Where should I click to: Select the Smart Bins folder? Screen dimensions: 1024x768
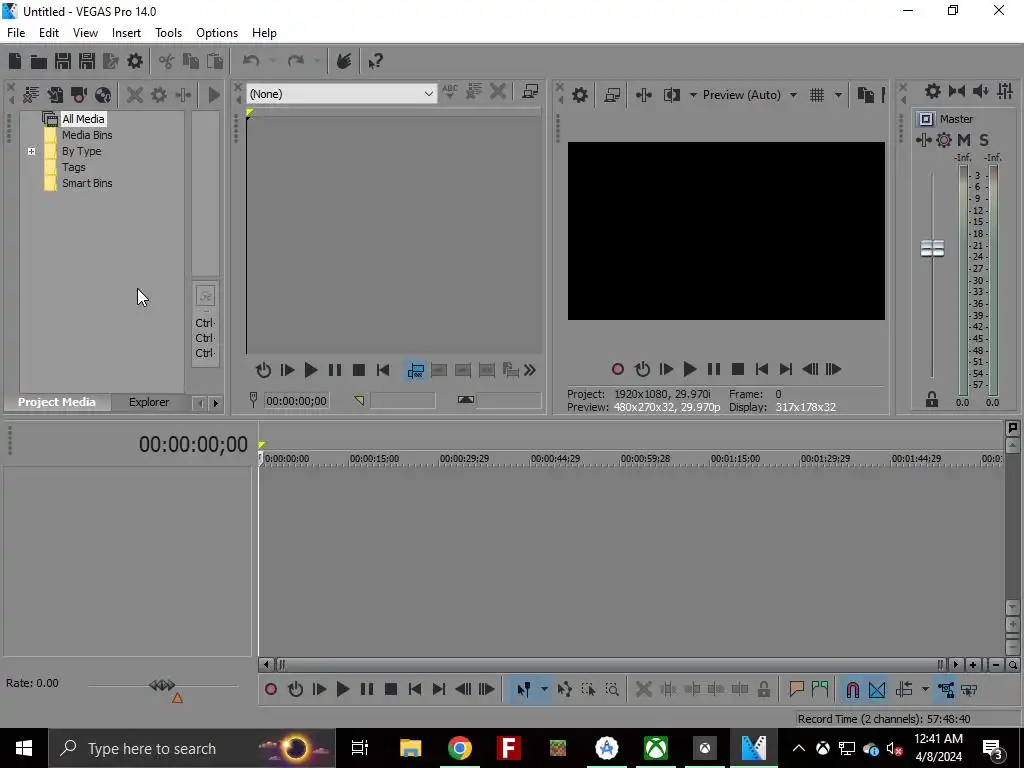point(87,184)
